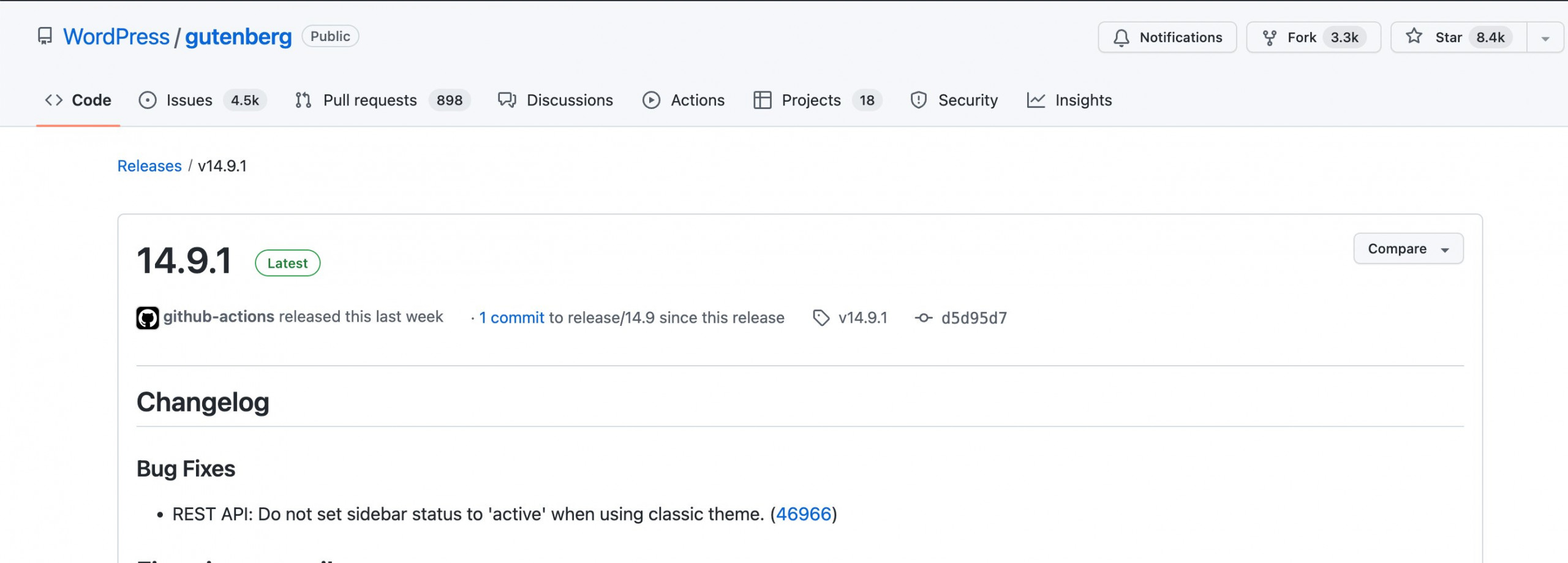
Task: Click the Projects table icon
Action: (x=762, y=100)
